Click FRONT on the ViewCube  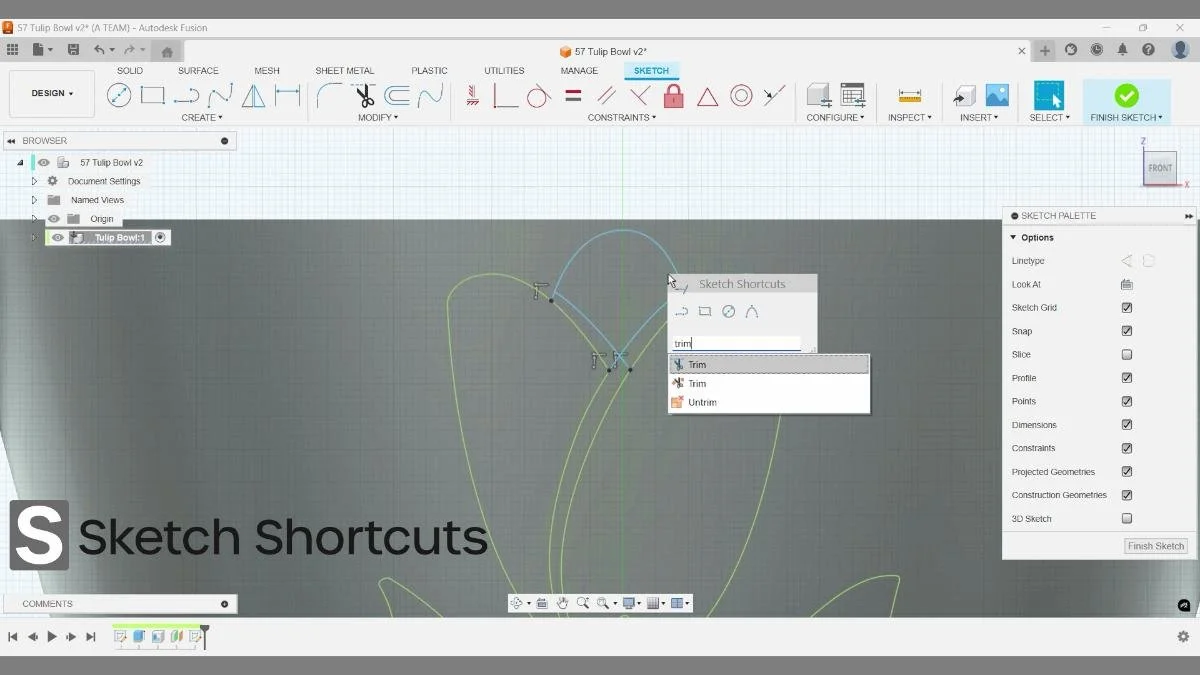pos(1159,168)
